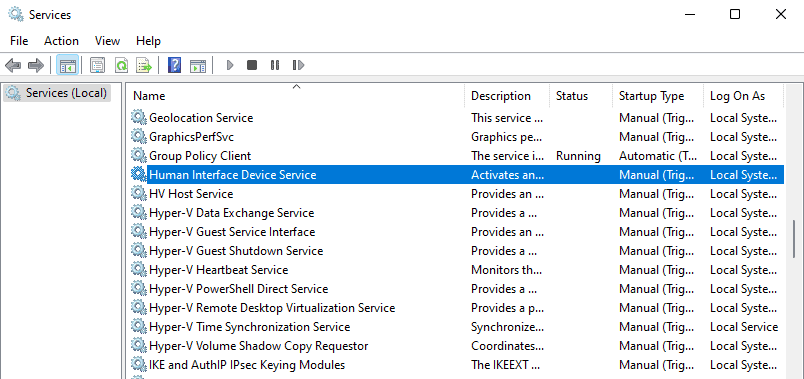Click gear icon beside Human Interface Device Service
The image size is (804, 379).
pyautogui.click(x=138, y=174)
